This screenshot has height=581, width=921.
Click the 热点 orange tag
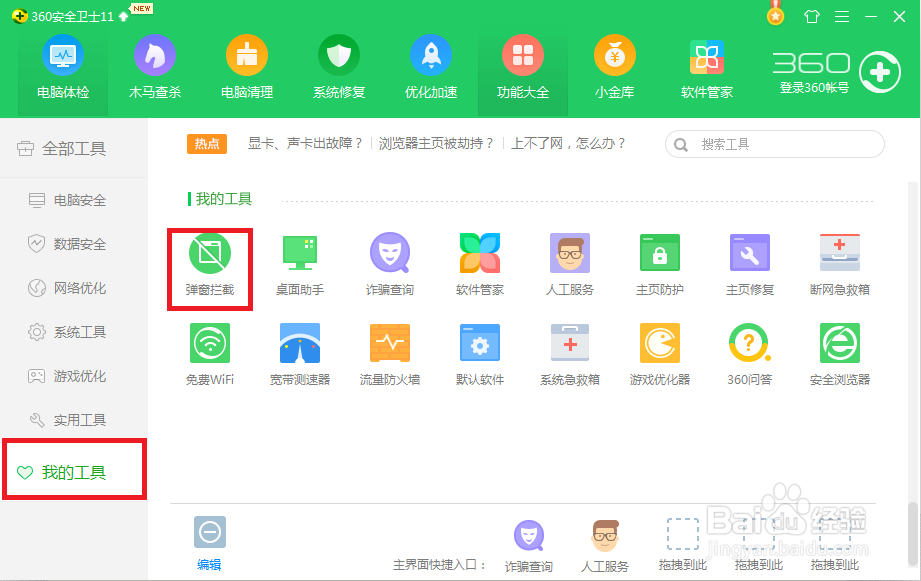(207, 144)
